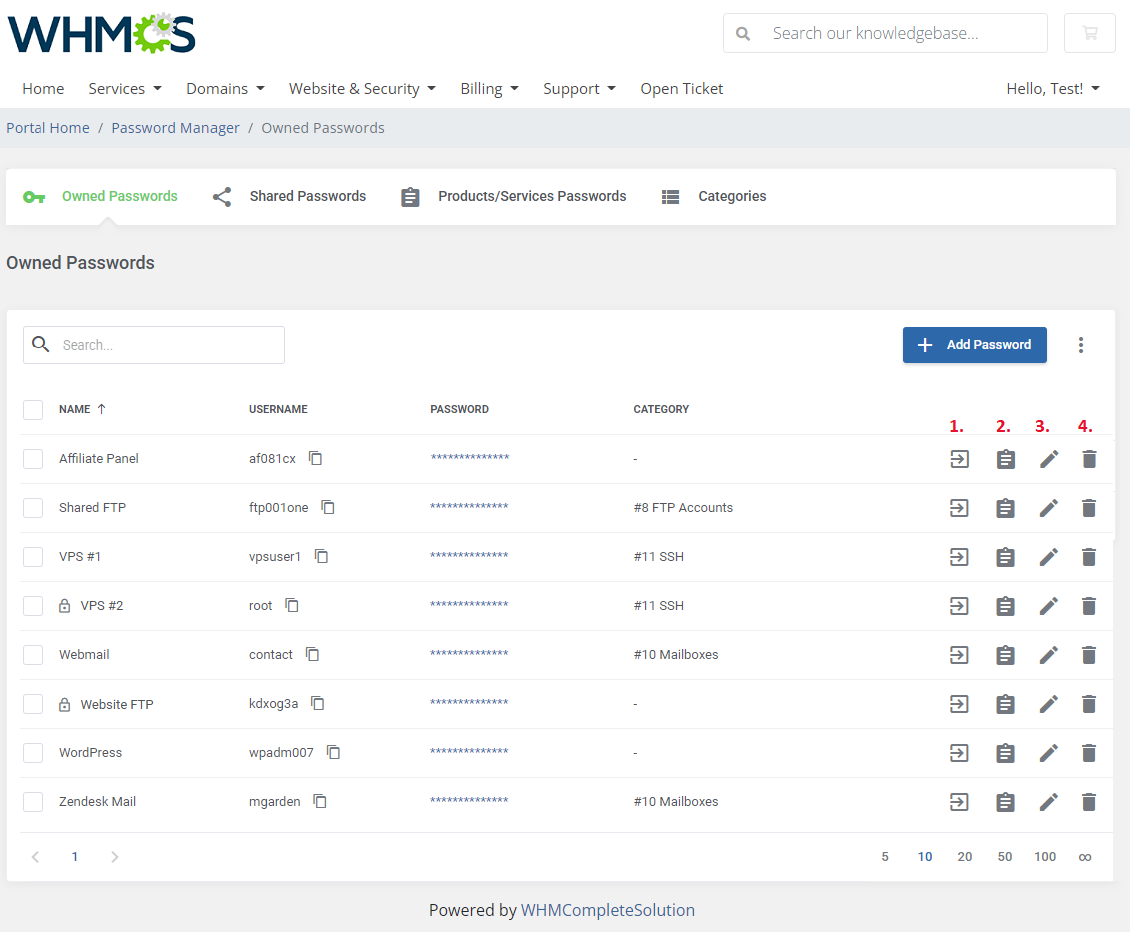Switch to the Shared Passwords tab

click(290, 197)
